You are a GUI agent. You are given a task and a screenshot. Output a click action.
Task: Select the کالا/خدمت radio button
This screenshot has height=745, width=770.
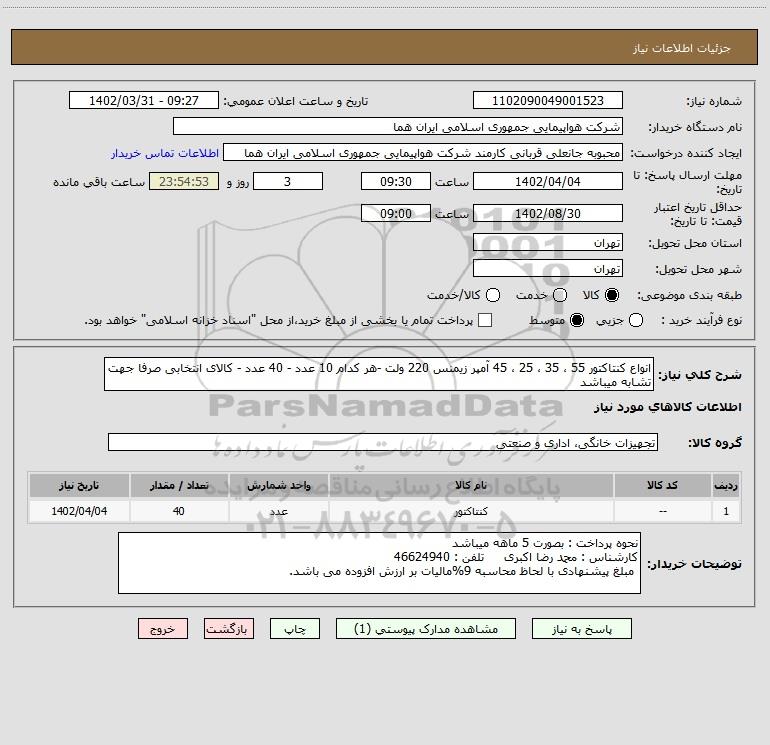tap(493, 295)
